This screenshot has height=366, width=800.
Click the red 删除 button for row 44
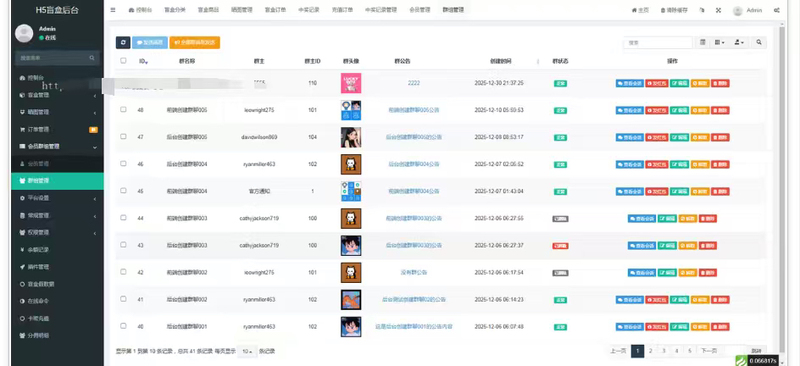[708, 218]
